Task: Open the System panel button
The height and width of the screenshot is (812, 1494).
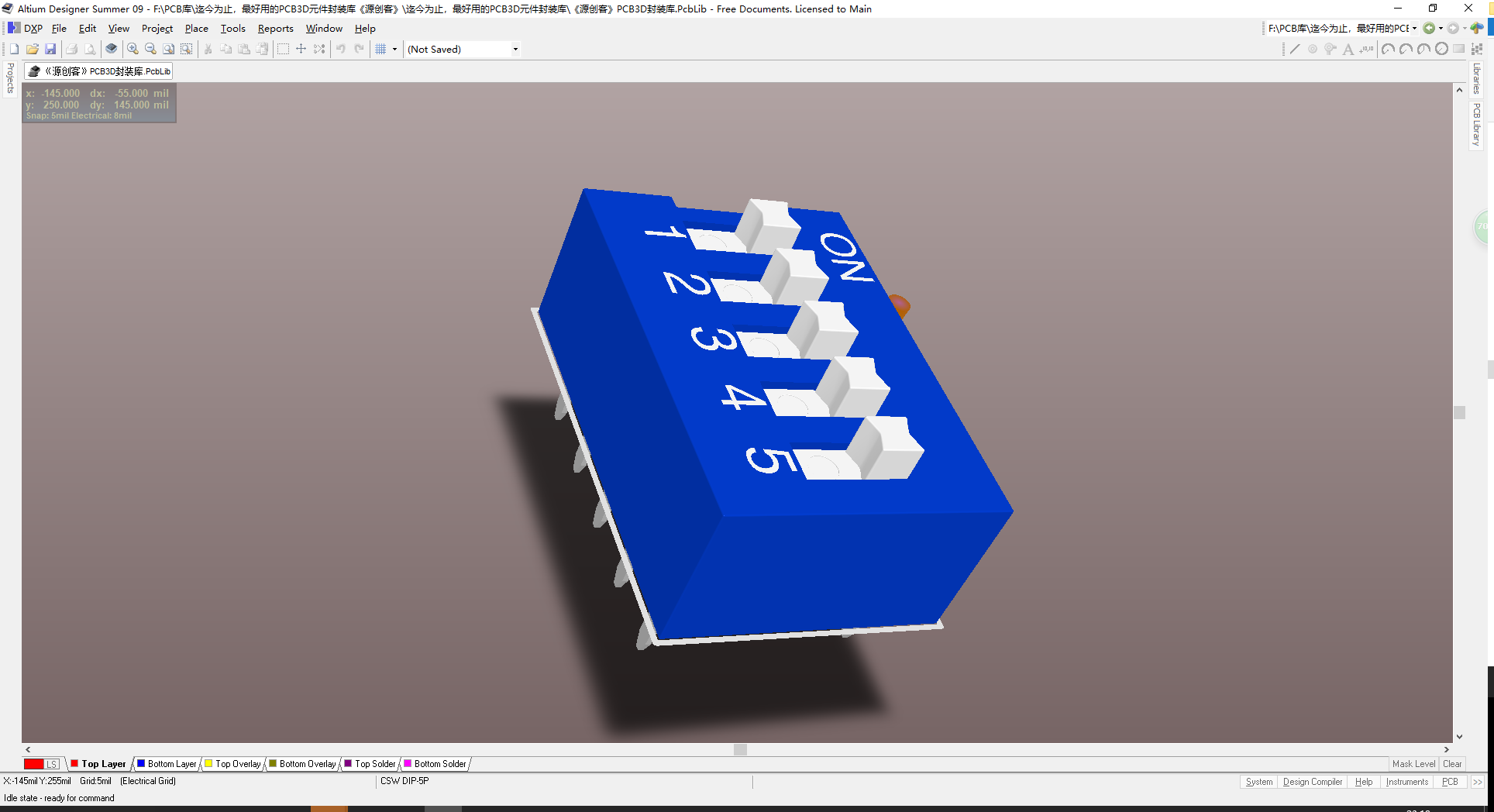Action: tap(1258, 782)
